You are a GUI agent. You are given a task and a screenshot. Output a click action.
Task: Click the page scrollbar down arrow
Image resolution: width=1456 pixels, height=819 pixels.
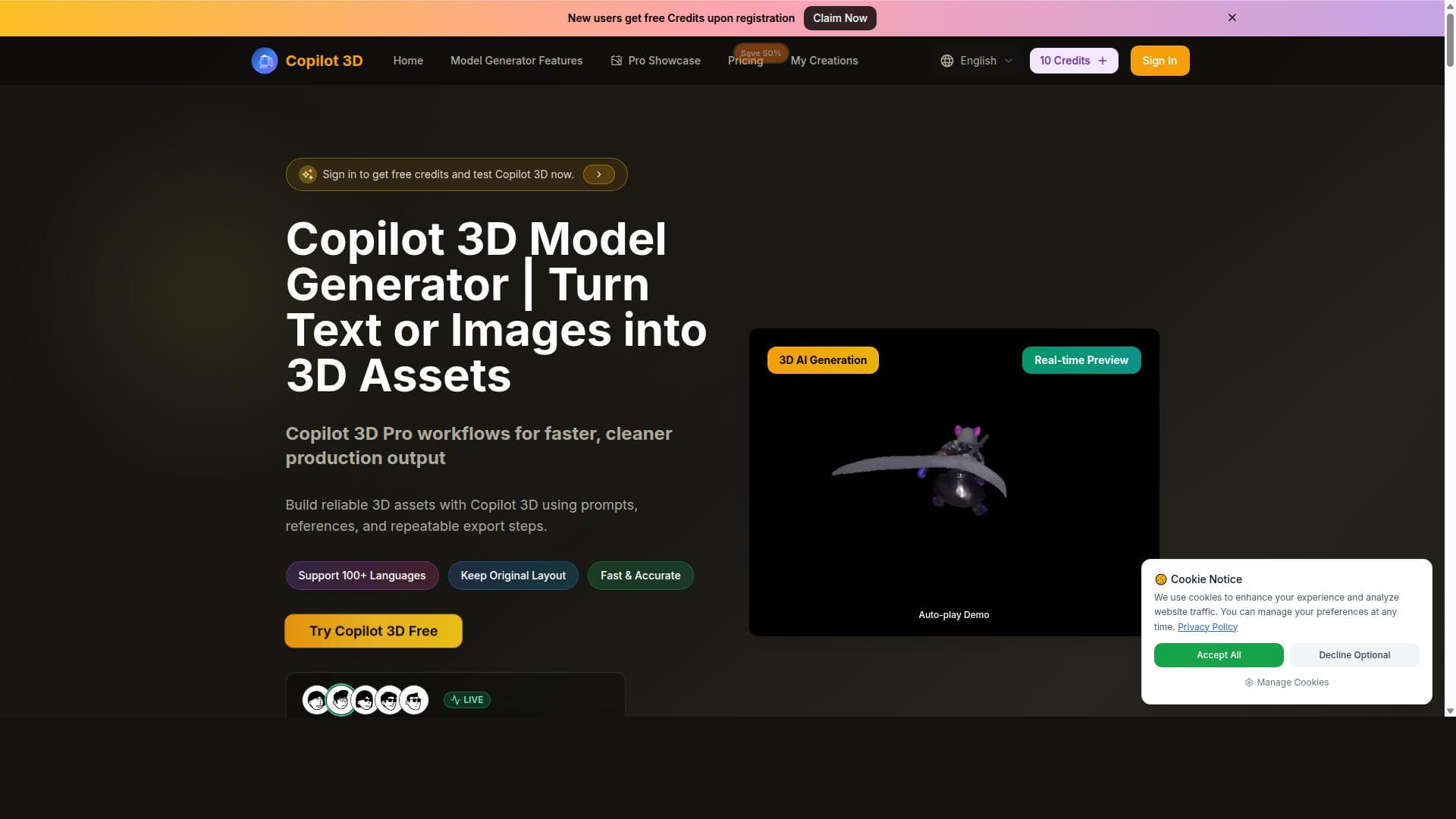tap(1449, 711)
